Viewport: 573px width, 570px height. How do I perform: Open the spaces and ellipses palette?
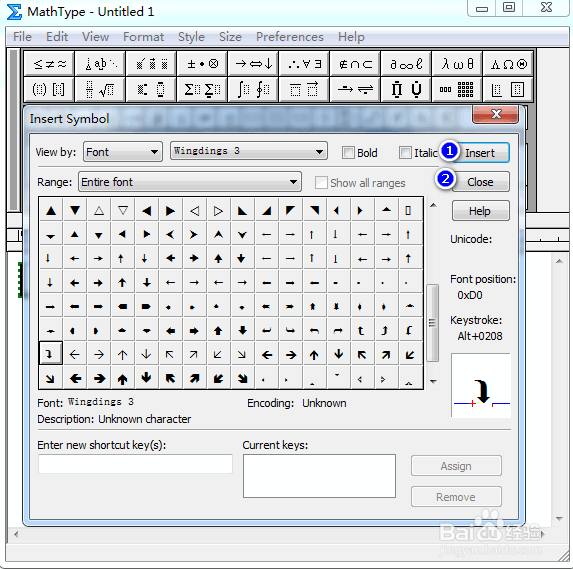(100, 64)
